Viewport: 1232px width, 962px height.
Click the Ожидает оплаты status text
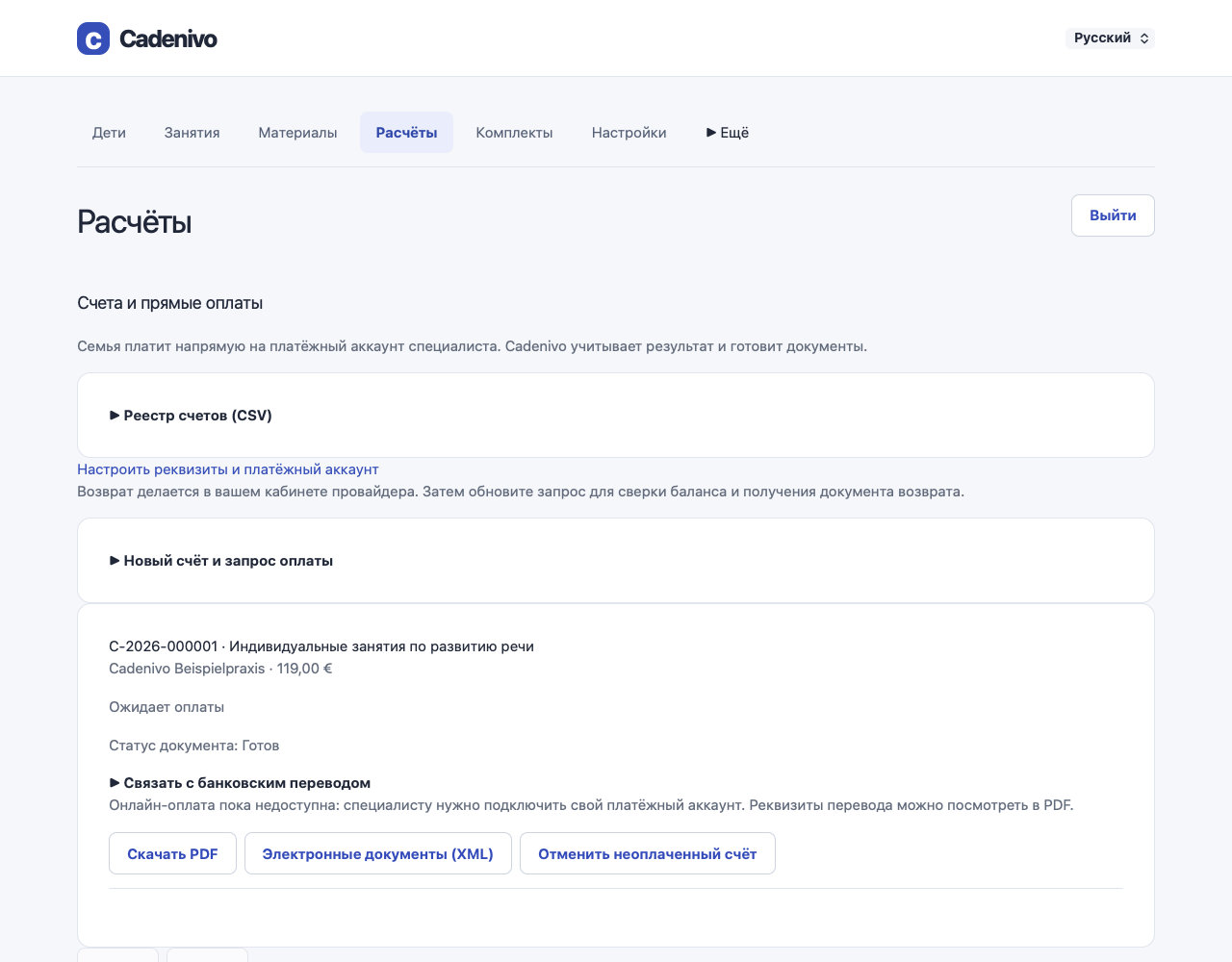pos(167,707)
